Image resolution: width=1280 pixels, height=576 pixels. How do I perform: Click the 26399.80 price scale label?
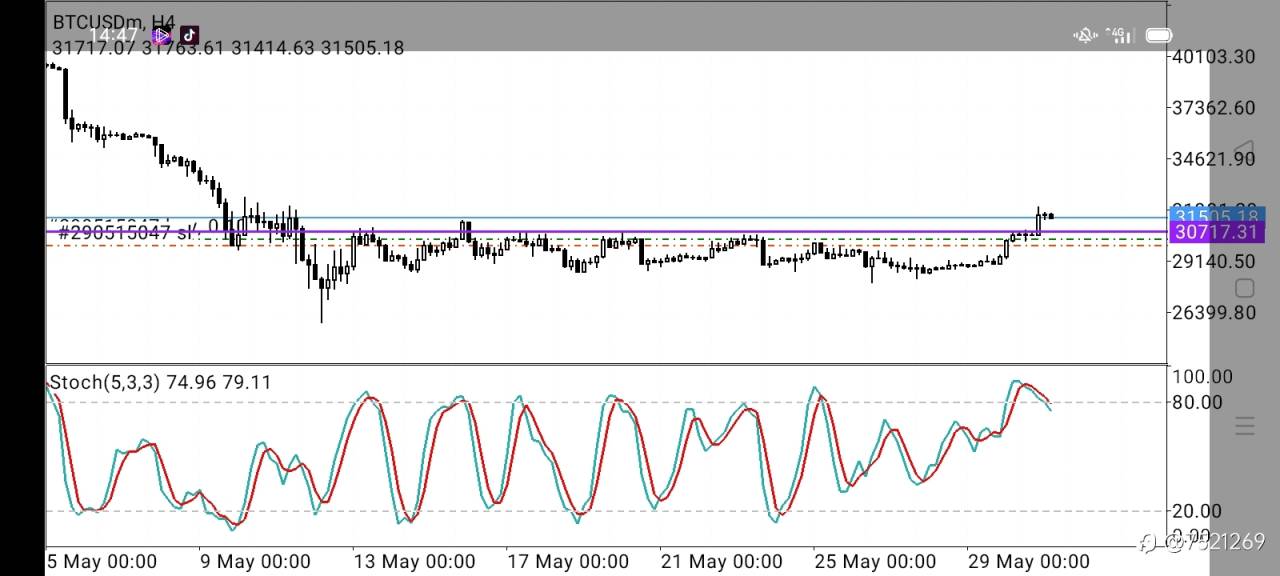tap(1214, 312)
